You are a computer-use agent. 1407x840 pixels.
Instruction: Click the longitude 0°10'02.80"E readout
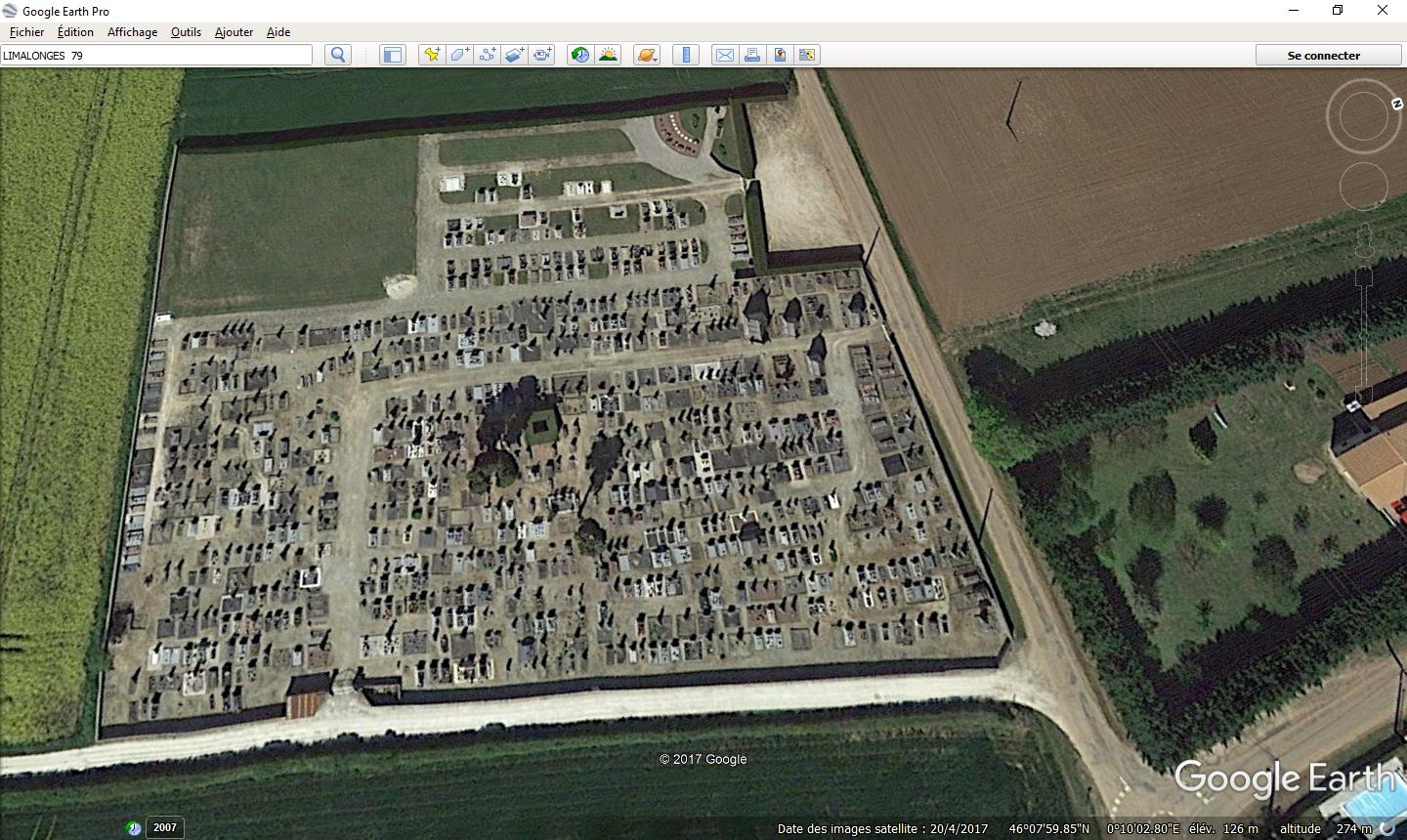coord(1143,828)
